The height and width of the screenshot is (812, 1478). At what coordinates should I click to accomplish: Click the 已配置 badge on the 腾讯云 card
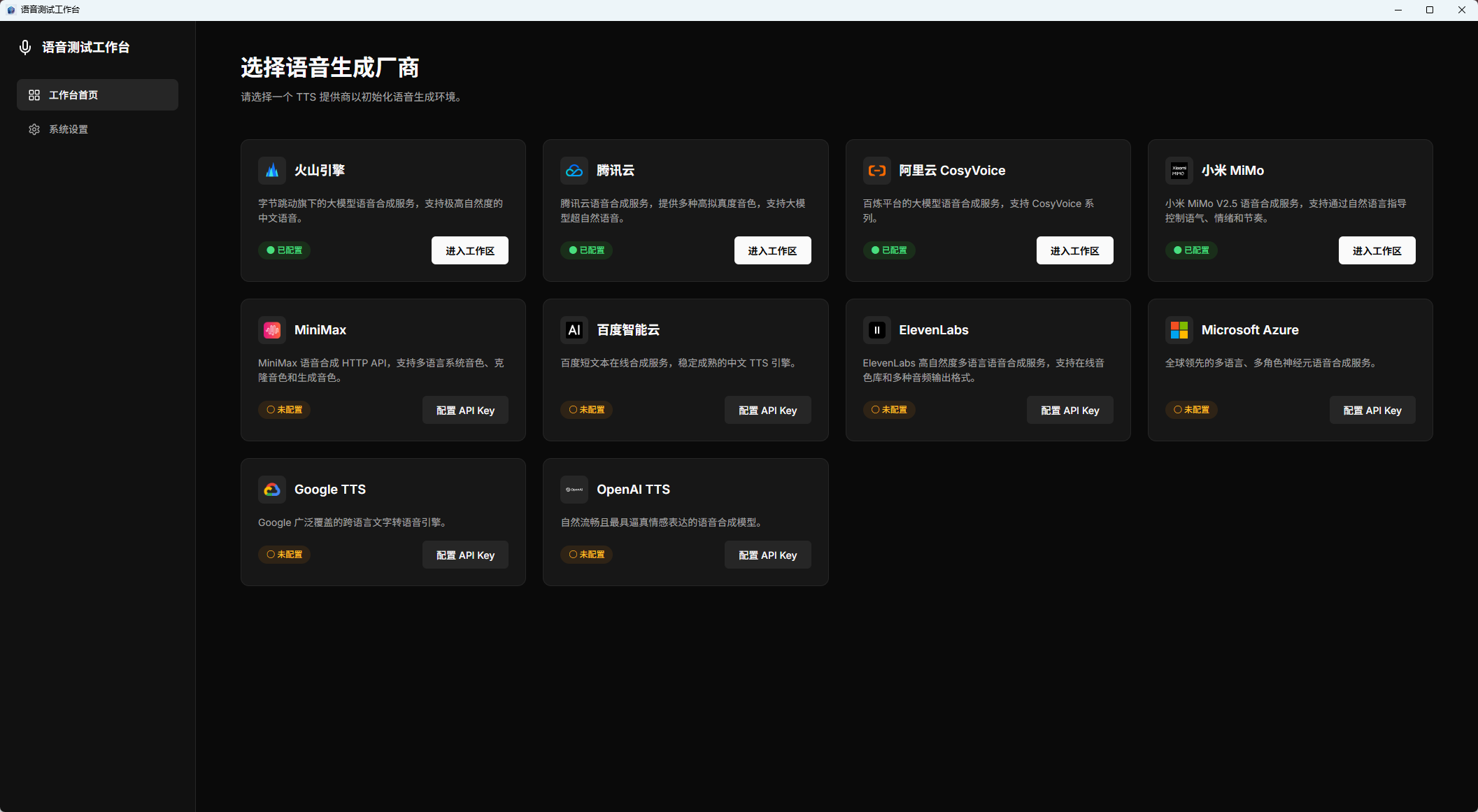(x=586, y=250)
